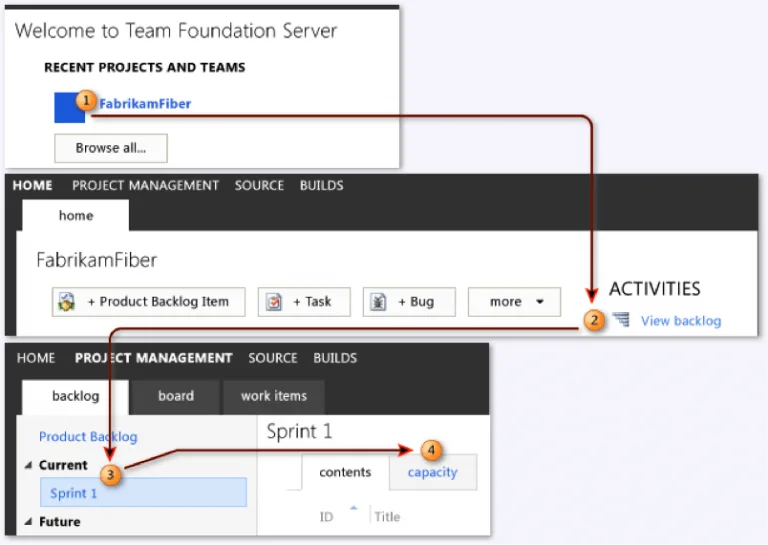
Task: Open the Product Backlog link
Action: tap(88, 437)
